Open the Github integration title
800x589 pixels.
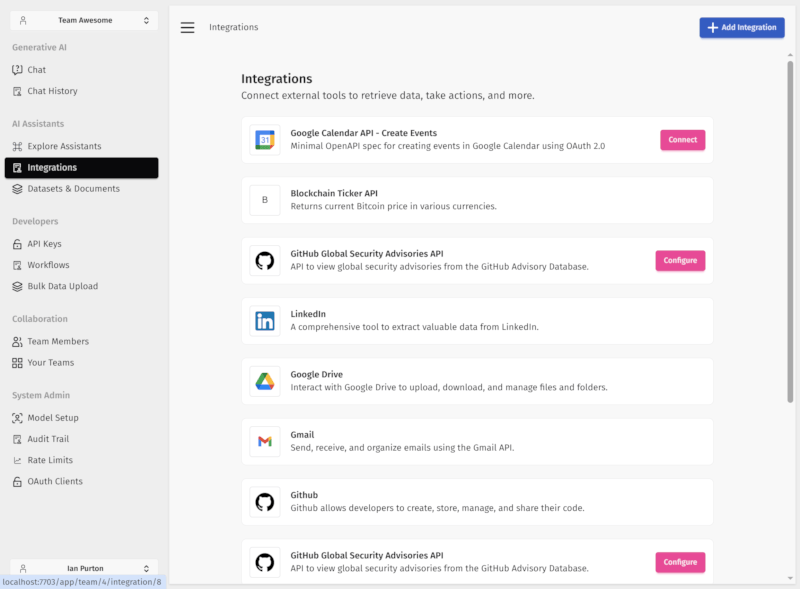click(x=304, y=495)
